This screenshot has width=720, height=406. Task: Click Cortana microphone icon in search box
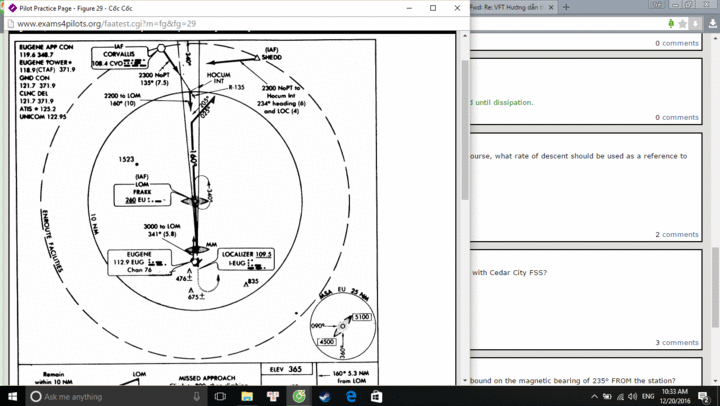(x=197, y=396)
